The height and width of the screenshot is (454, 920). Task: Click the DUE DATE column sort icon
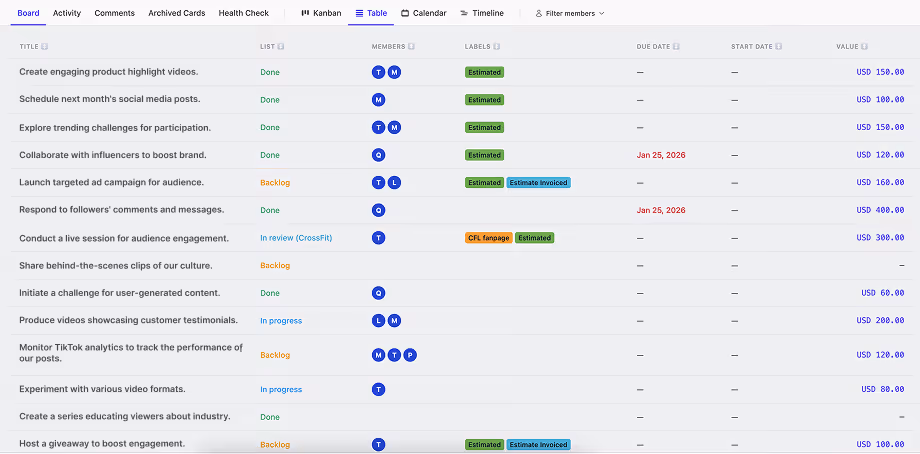677,47
